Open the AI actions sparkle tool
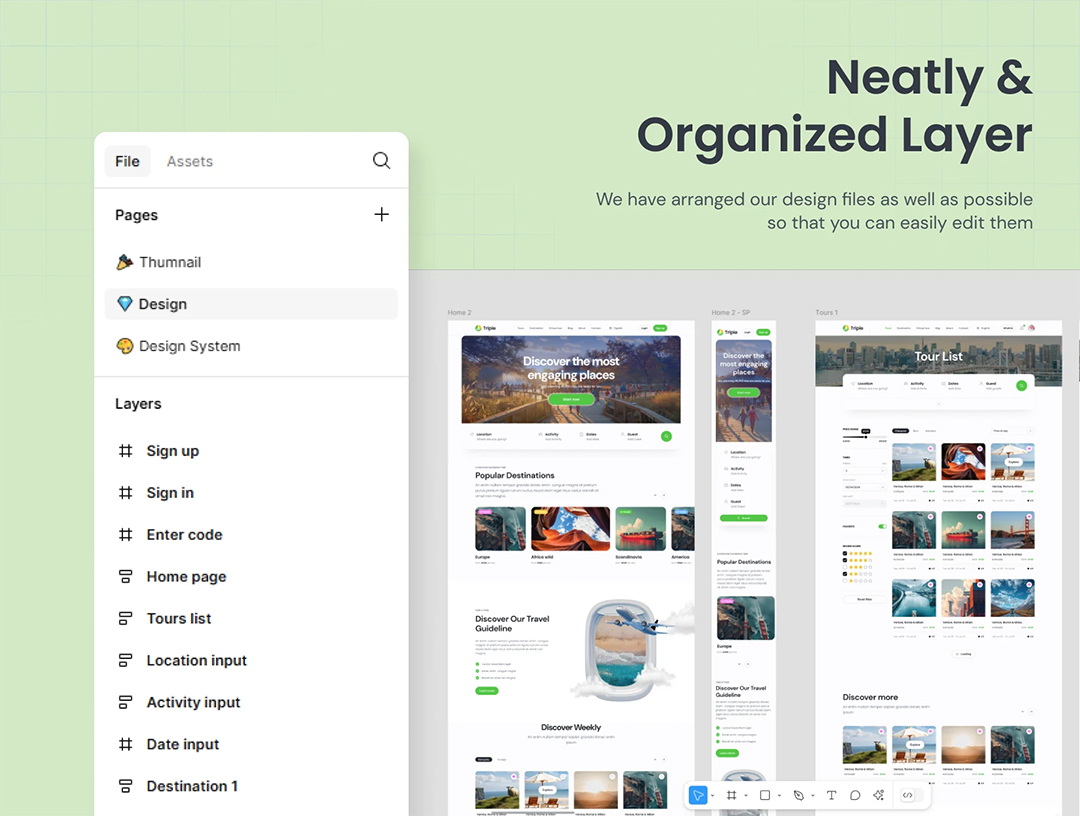Viewport: 1080px width, 816px height. click(879, 795)
